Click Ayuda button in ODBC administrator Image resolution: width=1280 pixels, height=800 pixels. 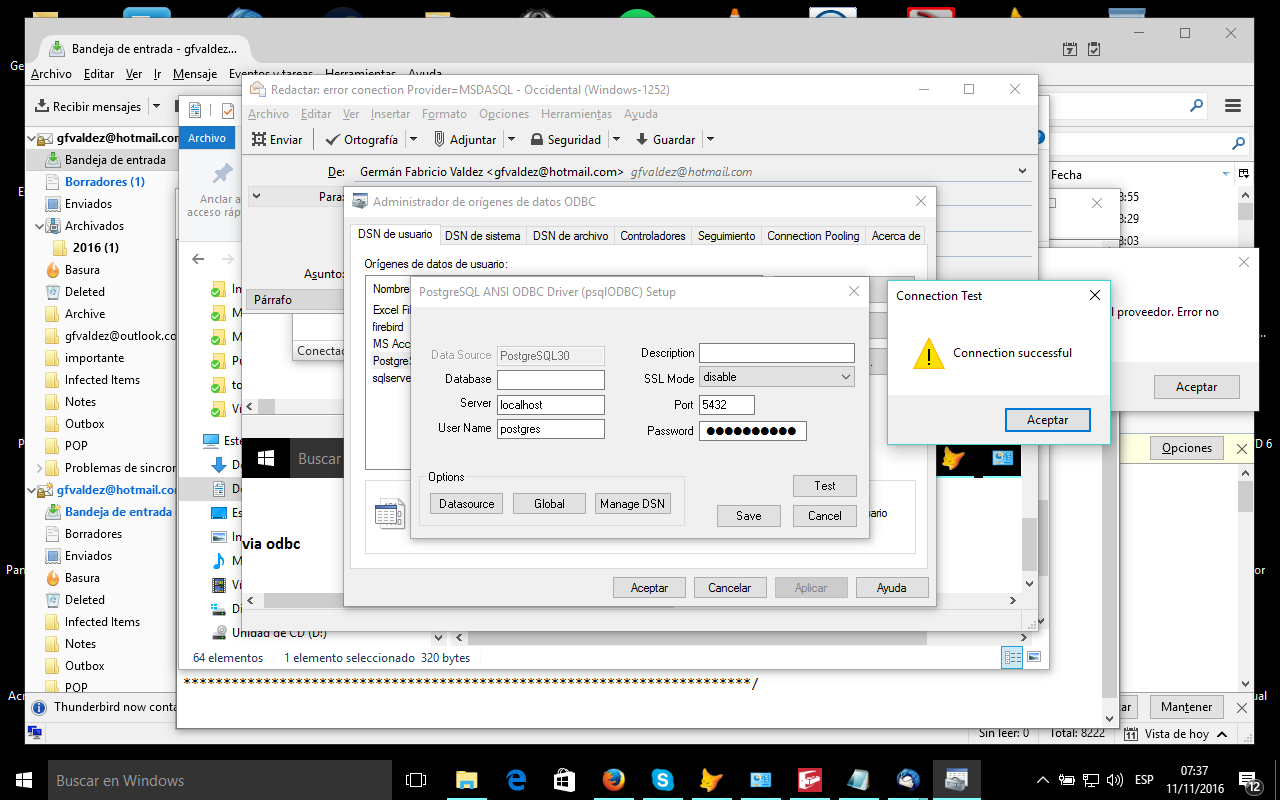tap(891, 588)
